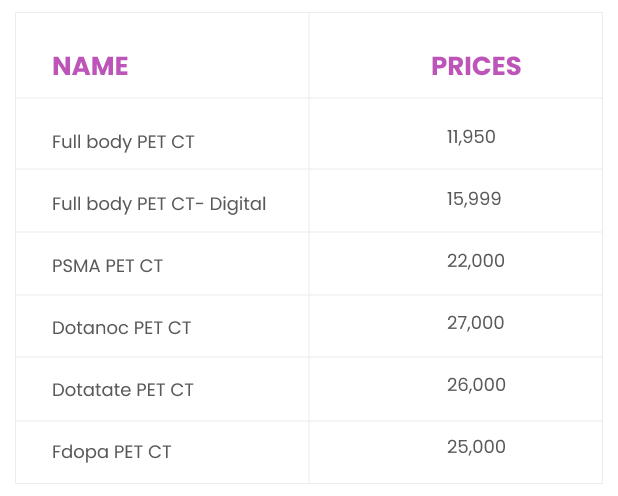Viewport: 618px width, 496px height.
Task: Select the Dotanoc PET CT entry
Action: pyautogui.click(x=121, y=328)
